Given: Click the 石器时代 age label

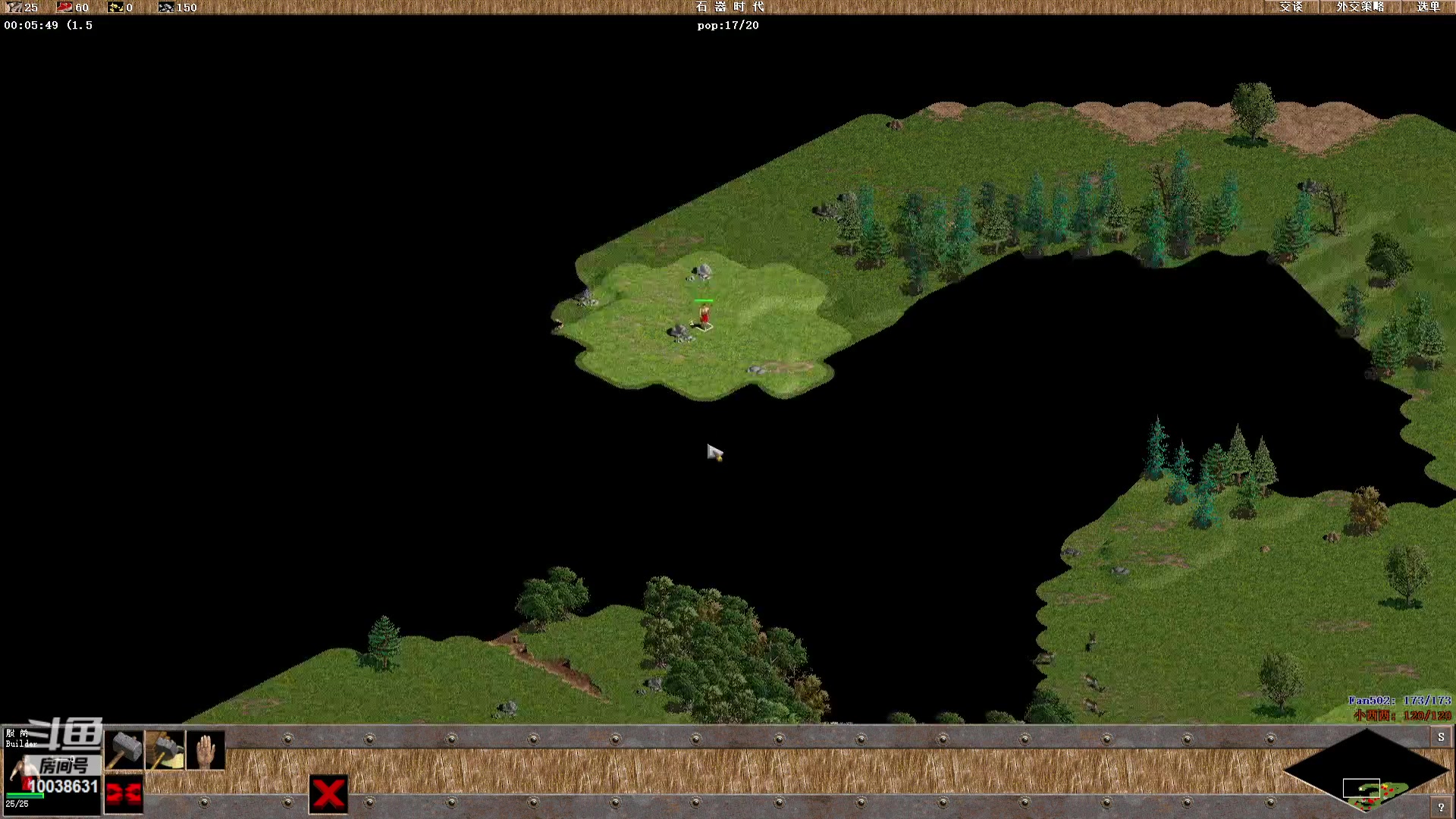Looking at the screenshot, I should pos(730,7).
